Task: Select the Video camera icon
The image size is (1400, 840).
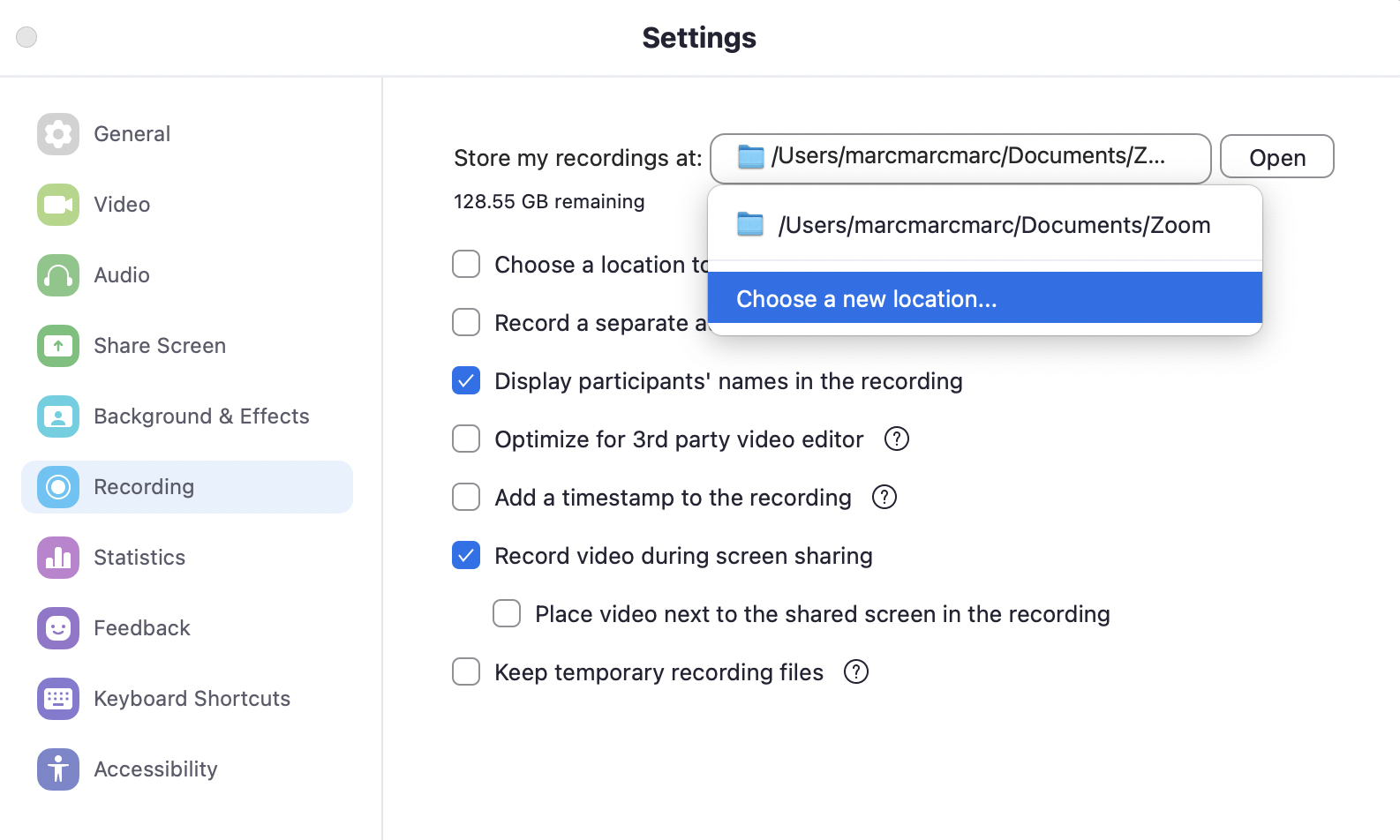Action: click(58, 205)
